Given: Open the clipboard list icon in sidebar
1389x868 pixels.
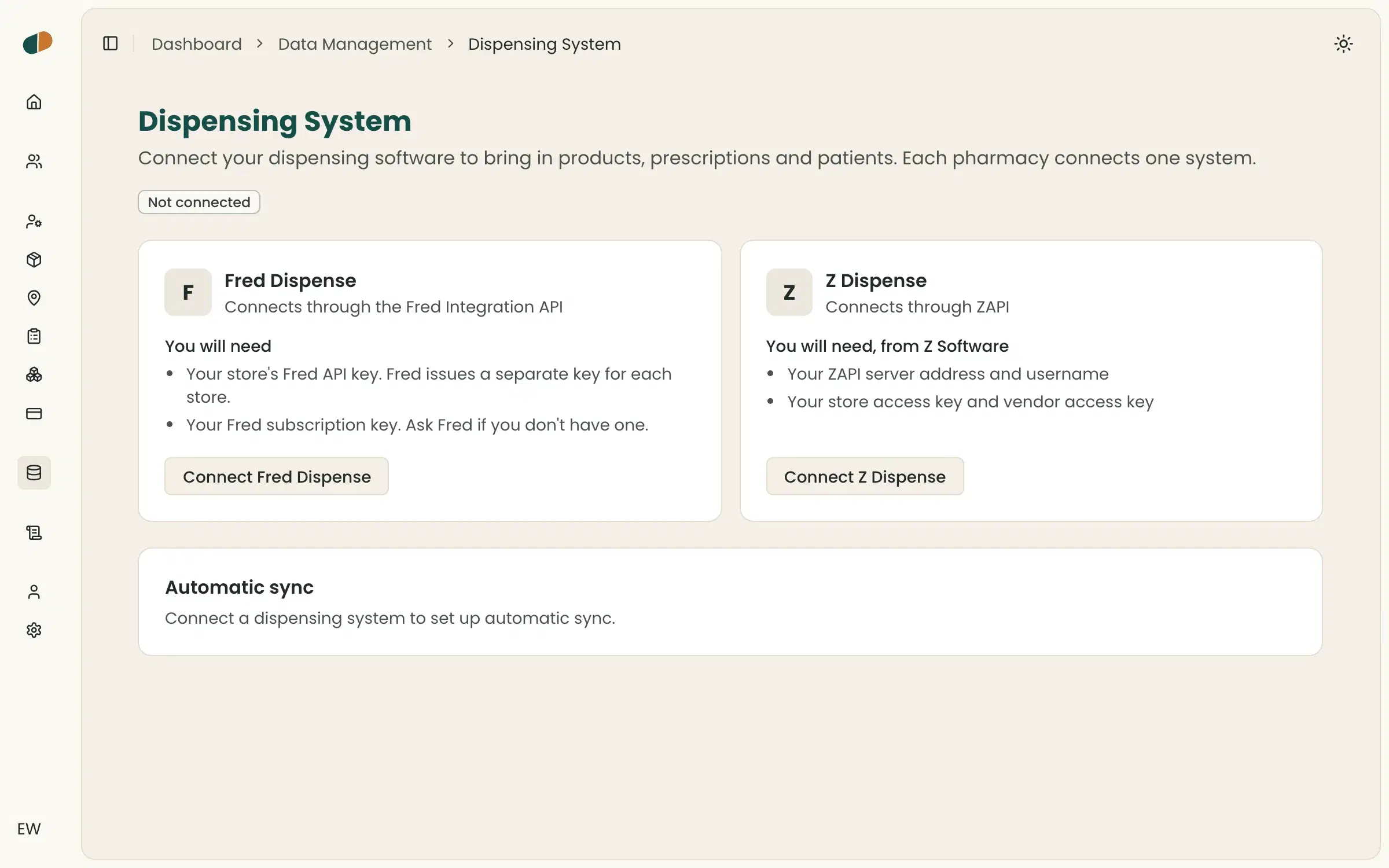Looking at the screenshot, I should pos(34,336).
